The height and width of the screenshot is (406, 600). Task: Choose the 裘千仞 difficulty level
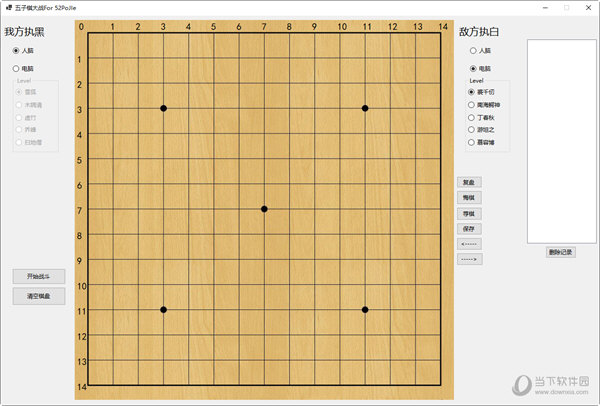pos(472,92)
